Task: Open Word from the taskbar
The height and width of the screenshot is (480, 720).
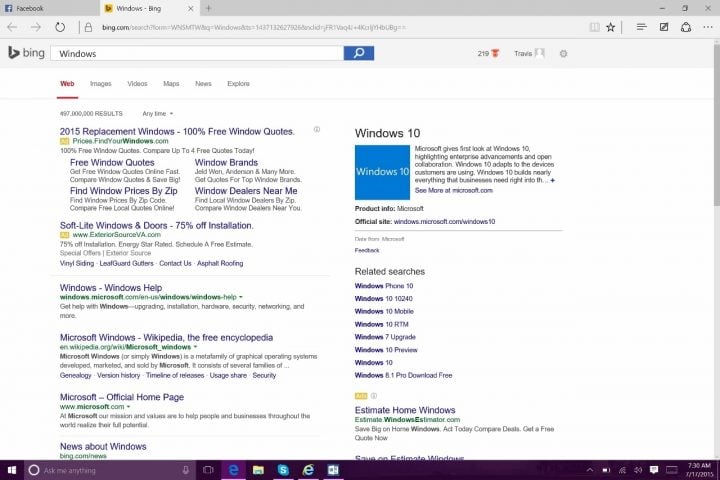Action: pos(333,470)
